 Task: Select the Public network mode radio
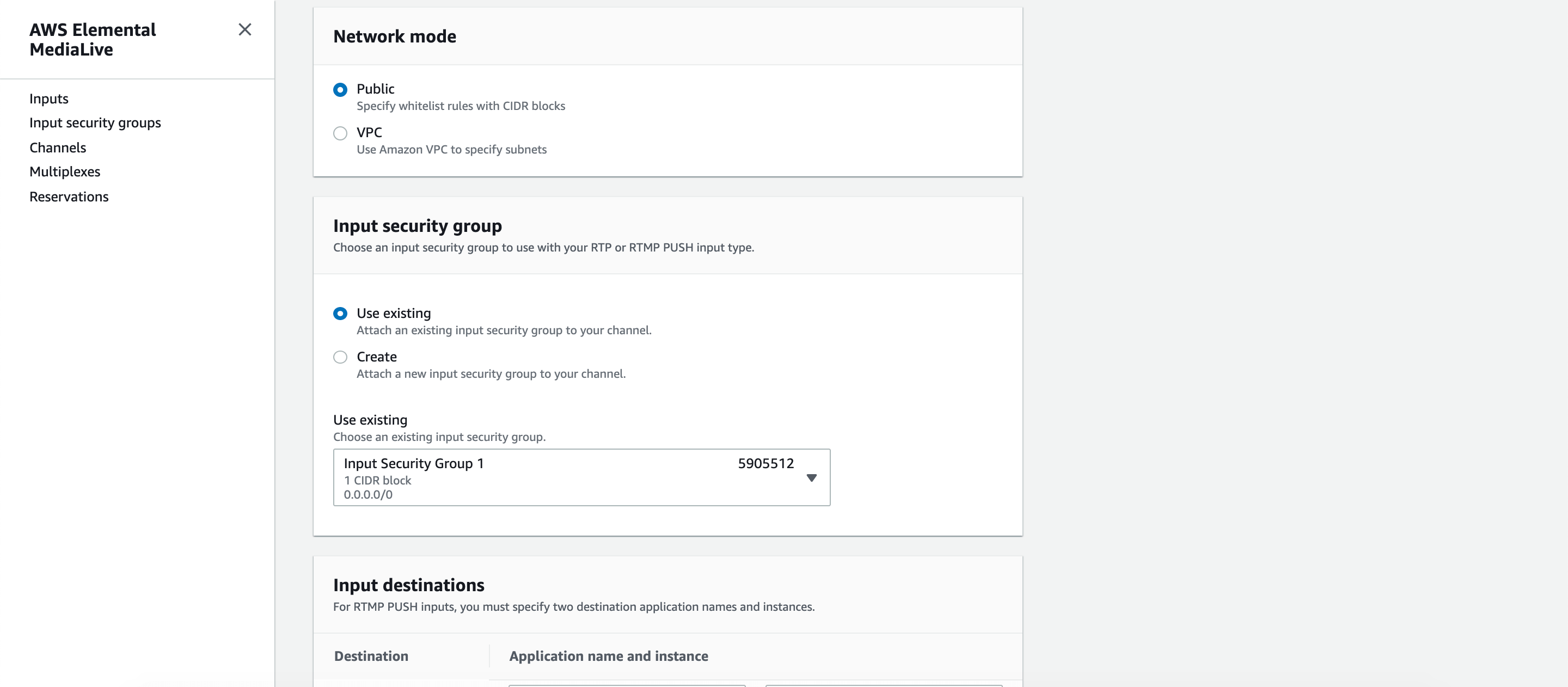tap(340, 89)
